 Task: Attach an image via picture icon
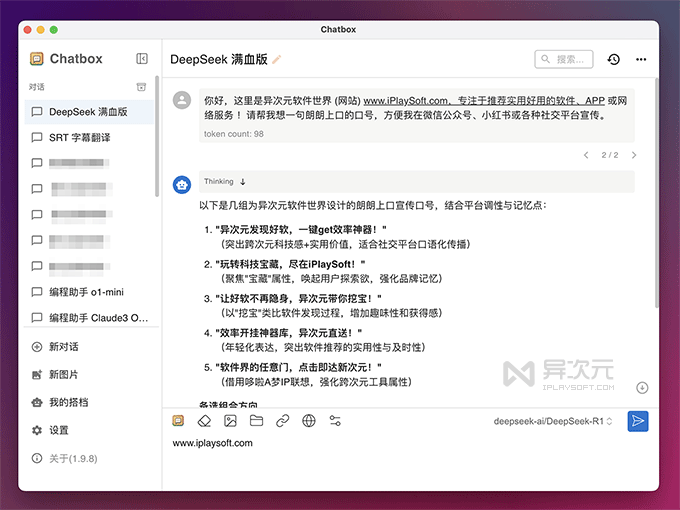pos(230,421)
